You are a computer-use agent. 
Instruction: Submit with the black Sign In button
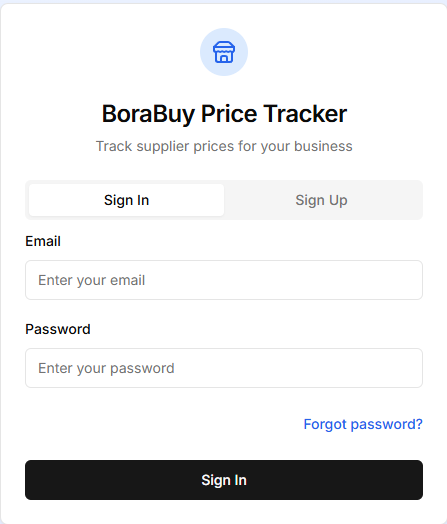coord(224,480)
